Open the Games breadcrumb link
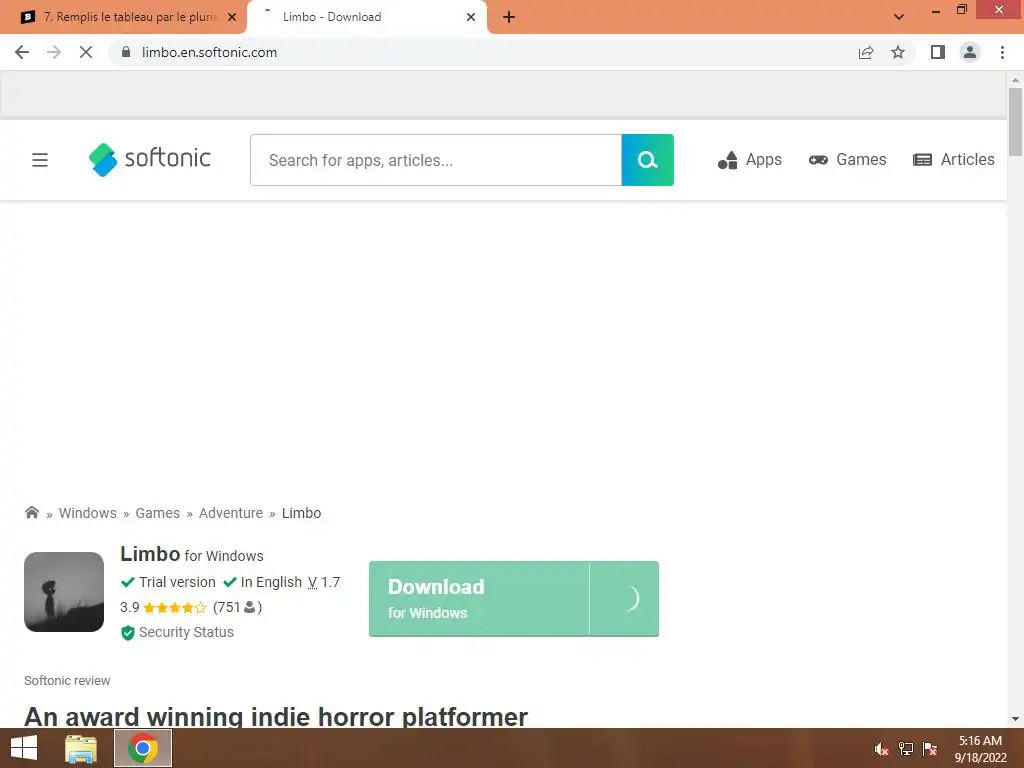Image resolution: width=1024 pixels, height=768 pixels. 157,513
